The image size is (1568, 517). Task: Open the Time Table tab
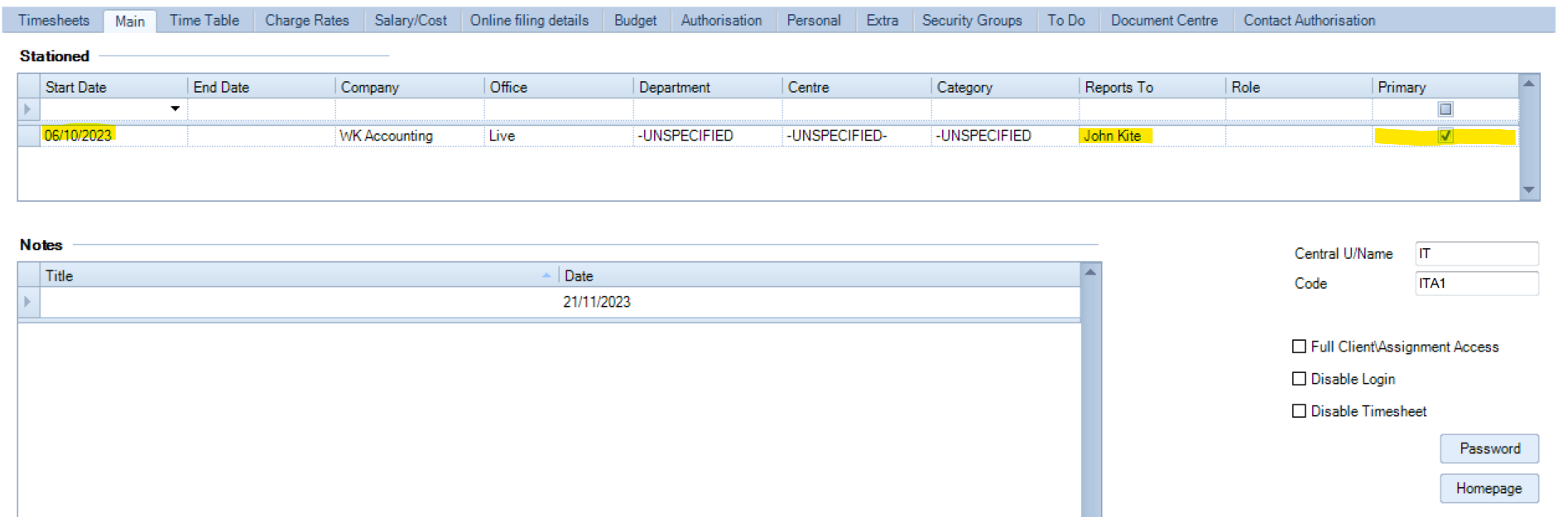[204, 21]
